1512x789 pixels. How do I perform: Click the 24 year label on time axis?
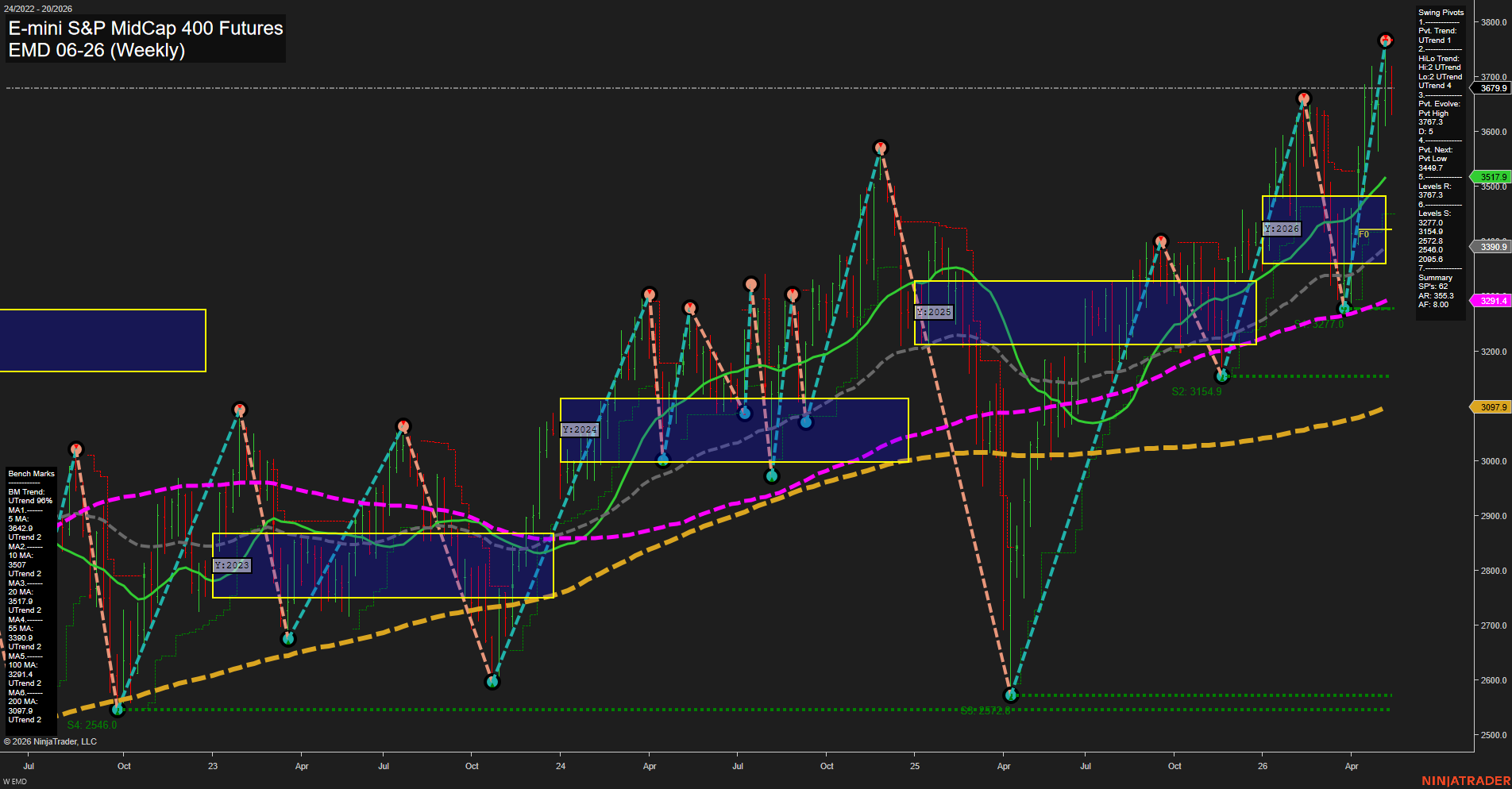coord(561,766)
